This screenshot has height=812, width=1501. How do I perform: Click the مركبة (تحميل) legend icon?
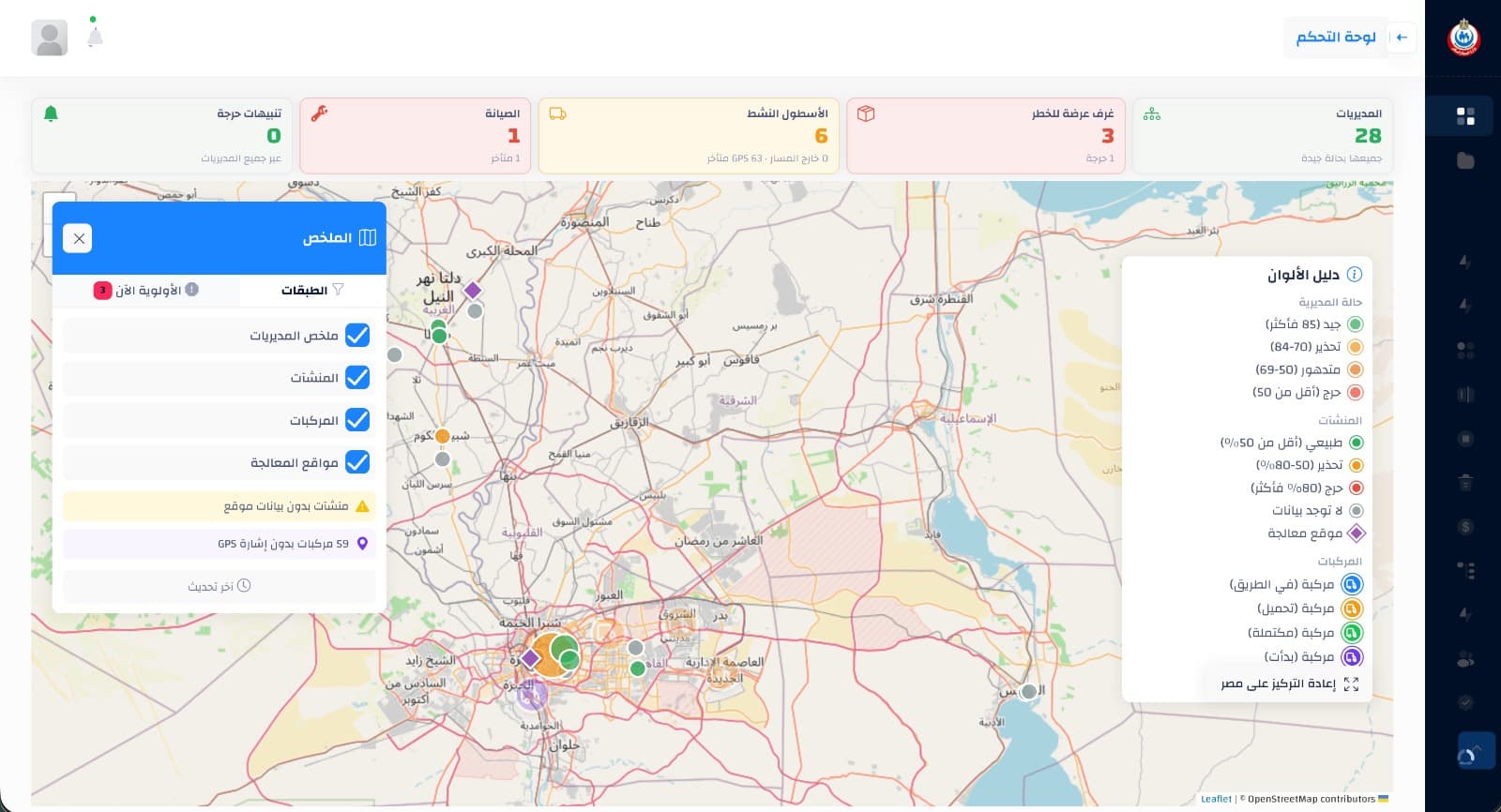1352,609
